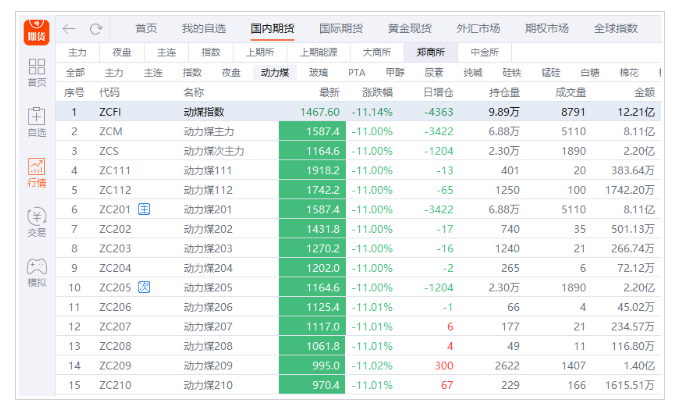680x407 pixels.
Task: Switch to the 国际期货 tab
Action: click(x=342, y=28)
